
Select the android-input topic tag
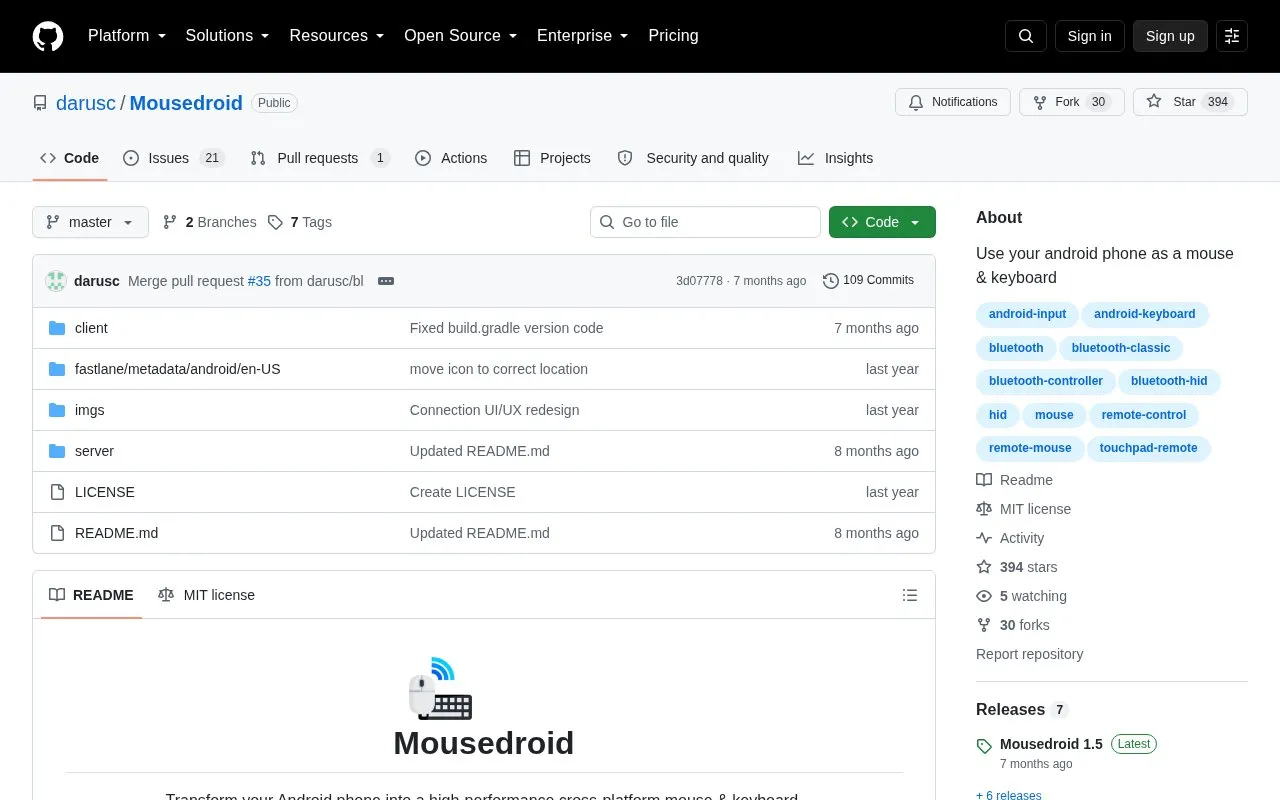pos(1027,314)
